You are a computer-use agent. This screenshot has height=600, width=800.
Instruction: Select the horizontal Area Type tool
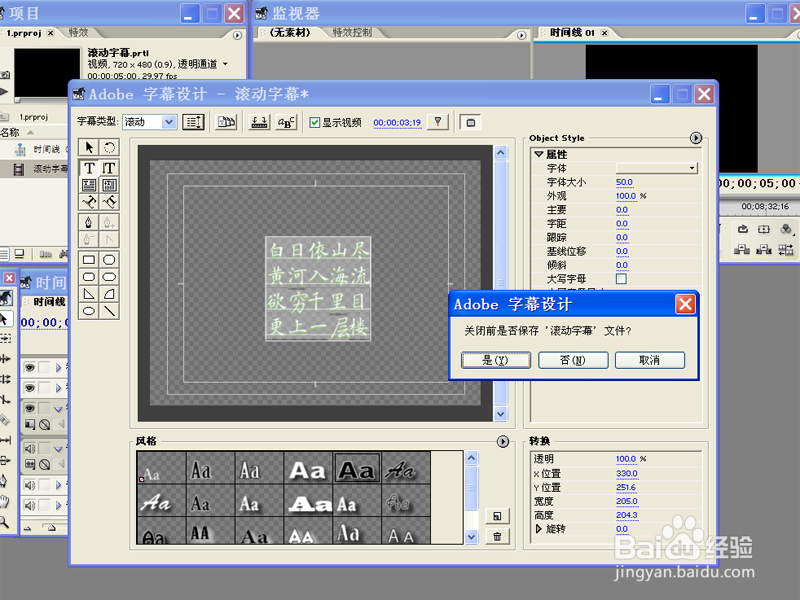(89, 185)
